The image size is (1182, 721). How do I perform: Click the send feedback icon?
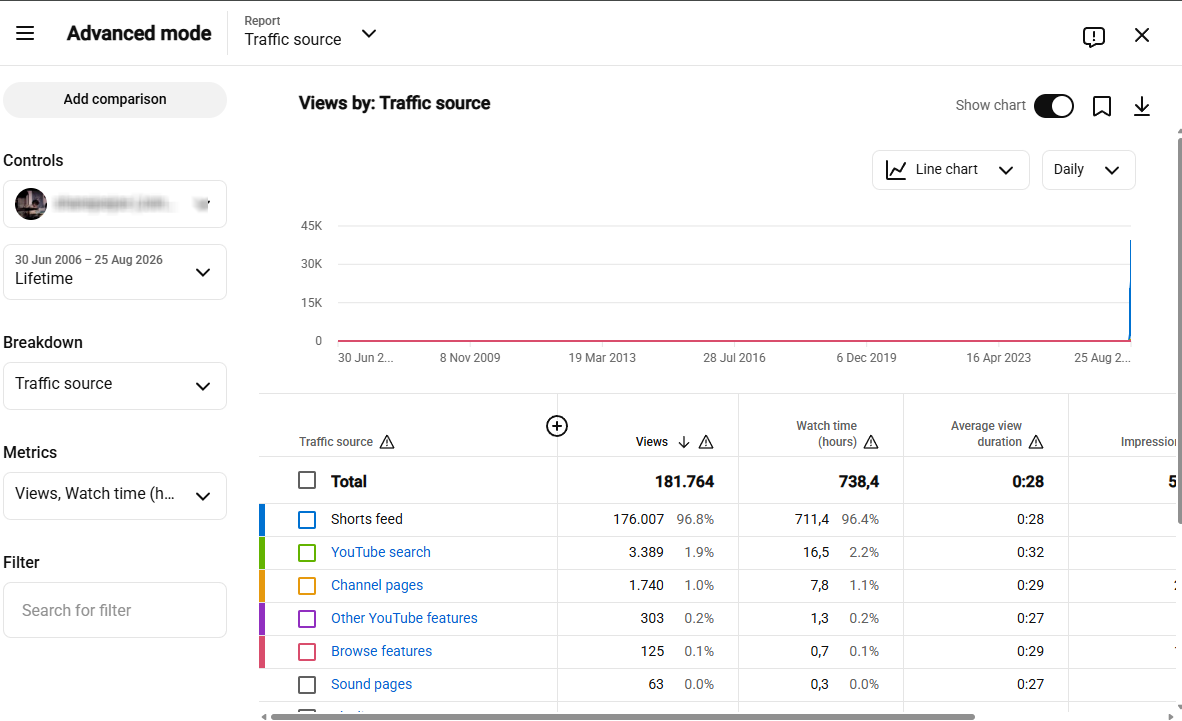(x=1093, y=36)
